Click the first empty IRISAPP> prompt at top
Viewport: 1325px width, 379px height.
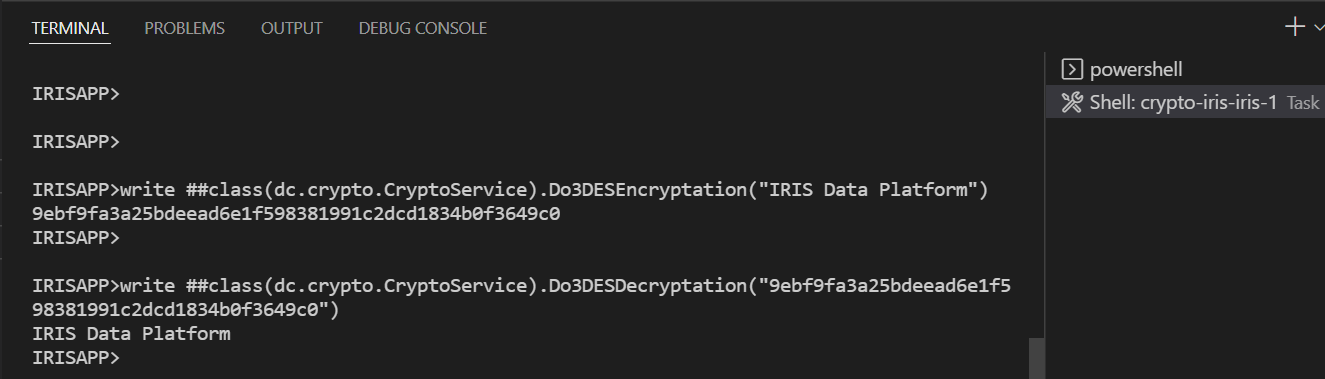[x=76, y=94]
